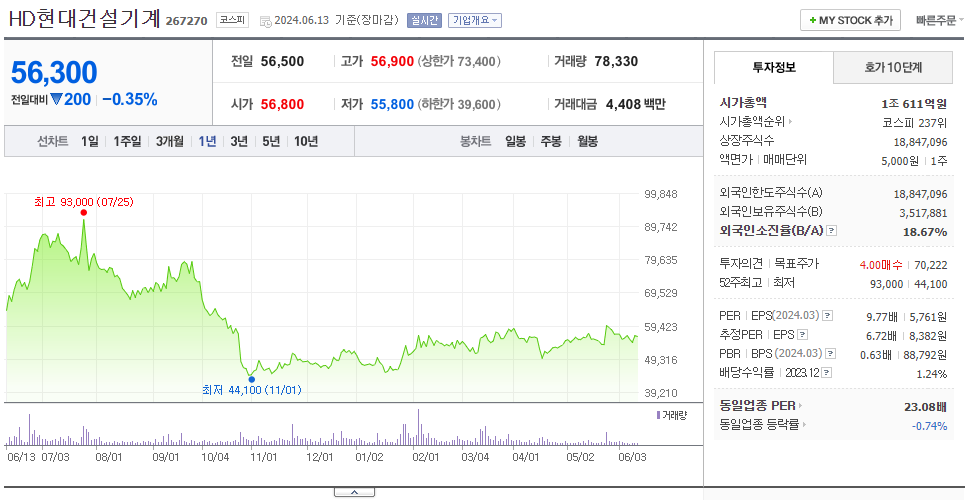Click the 거래대금 value 4,408
Screen dimensions: 968x500
[x=625, y=104]
